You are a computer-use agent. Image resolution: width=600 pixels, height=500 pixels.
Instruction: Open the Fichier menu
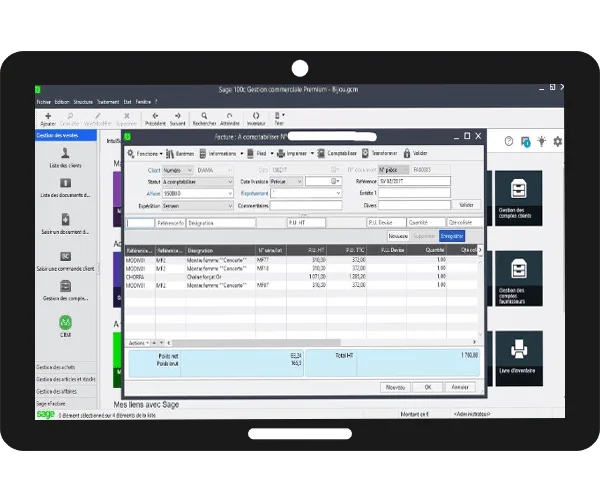[44, 102]
